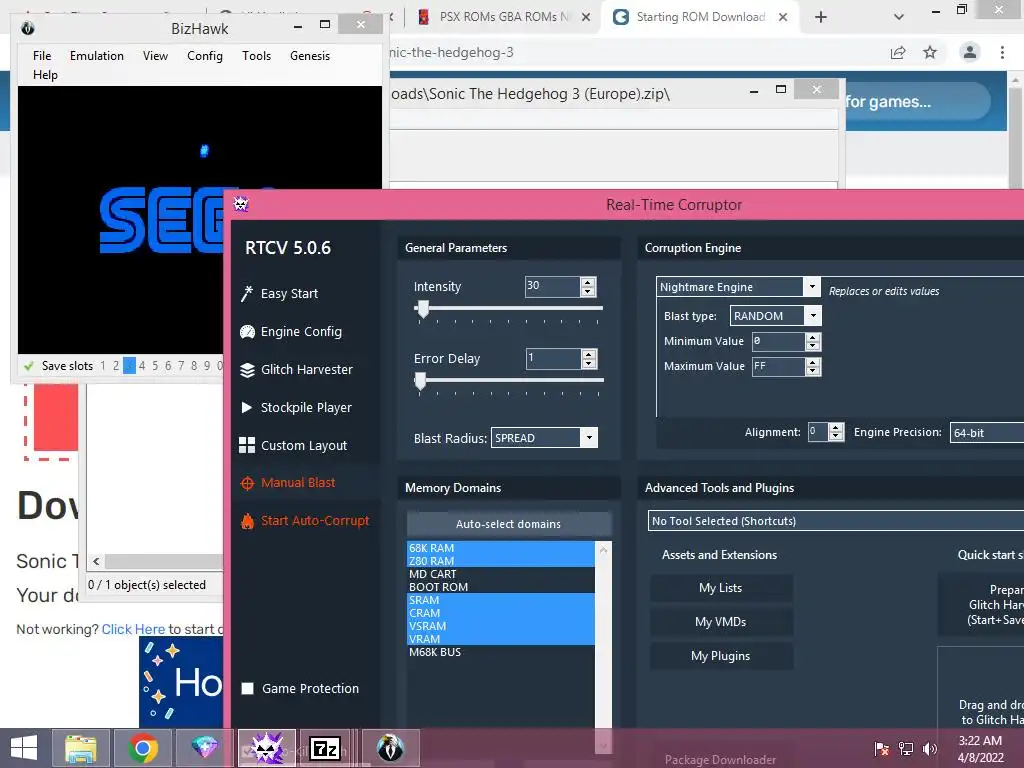Click taskbar network icon
Image resolution: width=1024 pixels, height=768 pixels.
coord(906,748)
